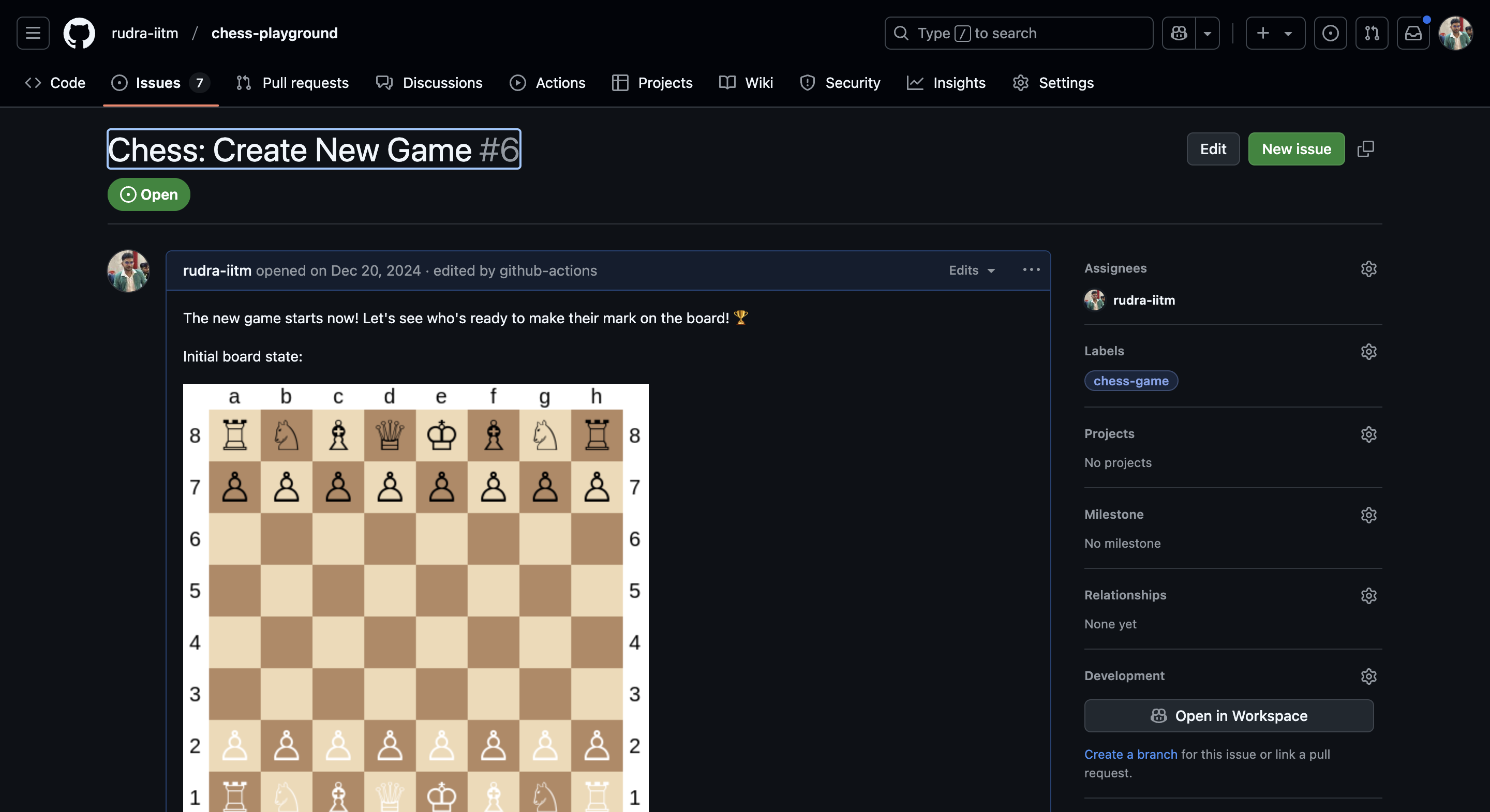Switch to the Actions tab
The image size is (1490, 812).
click(x=547, y=83)
